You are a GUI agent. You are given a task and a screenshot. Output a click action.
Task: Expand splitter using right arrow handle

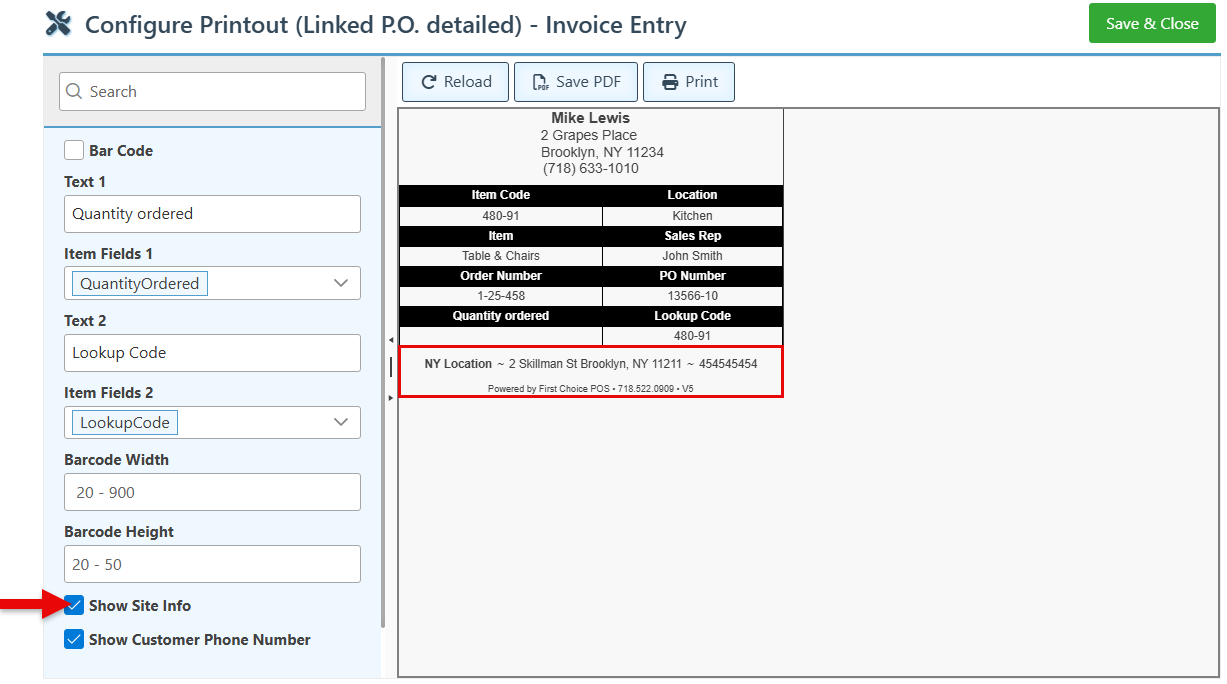click(x=390, y=398)
